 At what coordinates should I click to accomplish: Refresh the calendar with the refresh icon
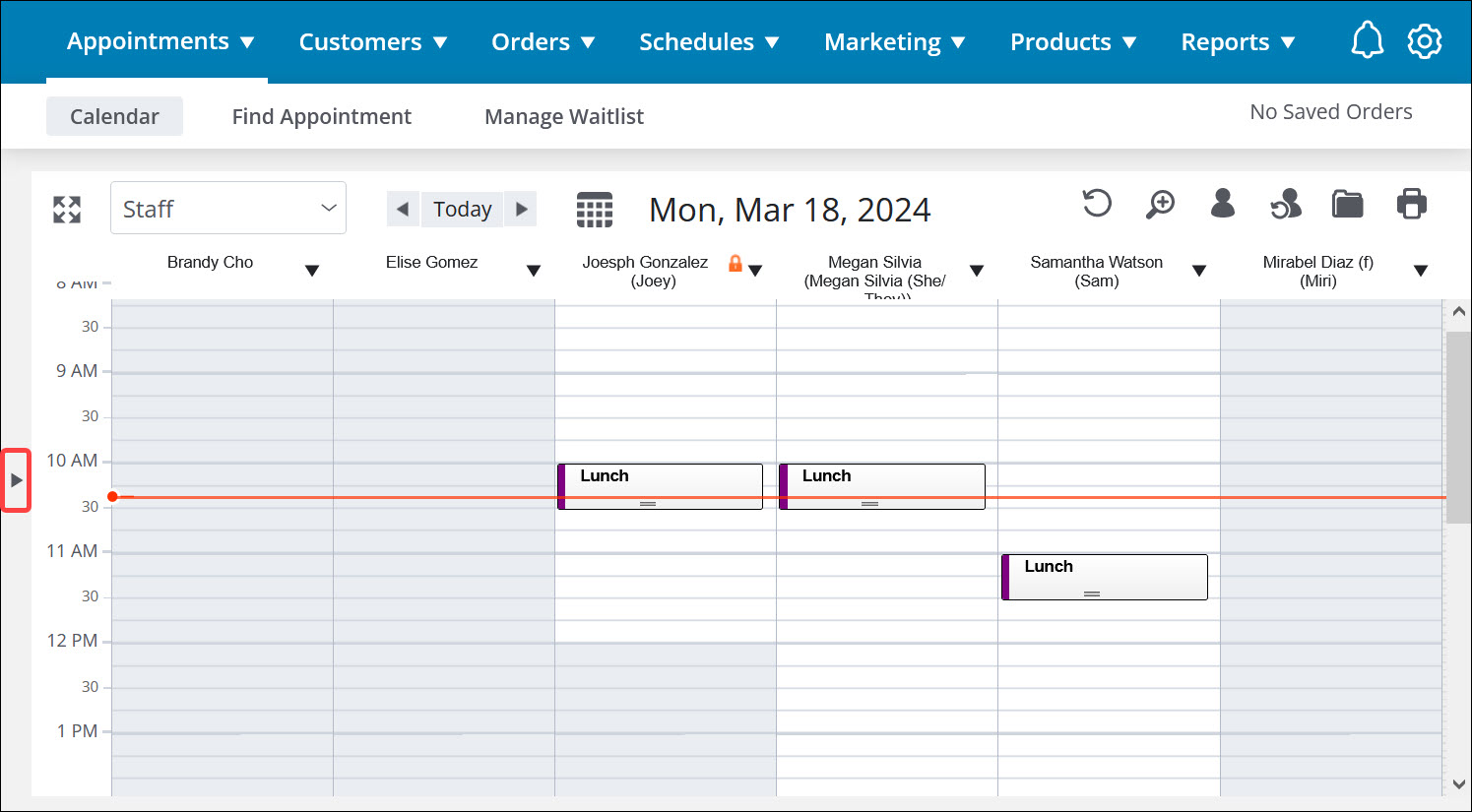coord(1096,203)
